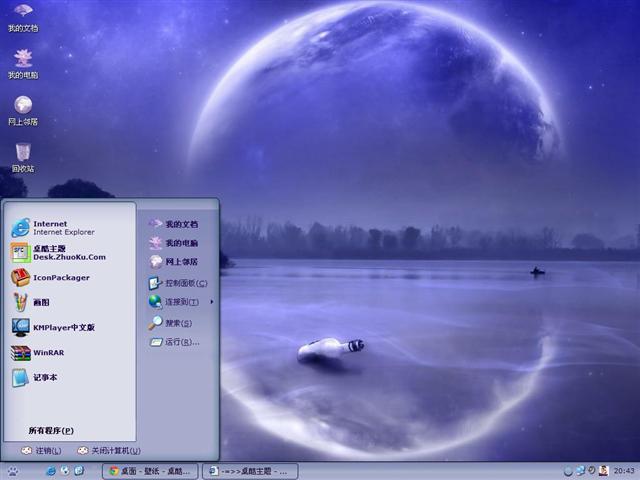
Task: Open KMPlayer中文版 from the Start menu
Action: coord(60,327)
